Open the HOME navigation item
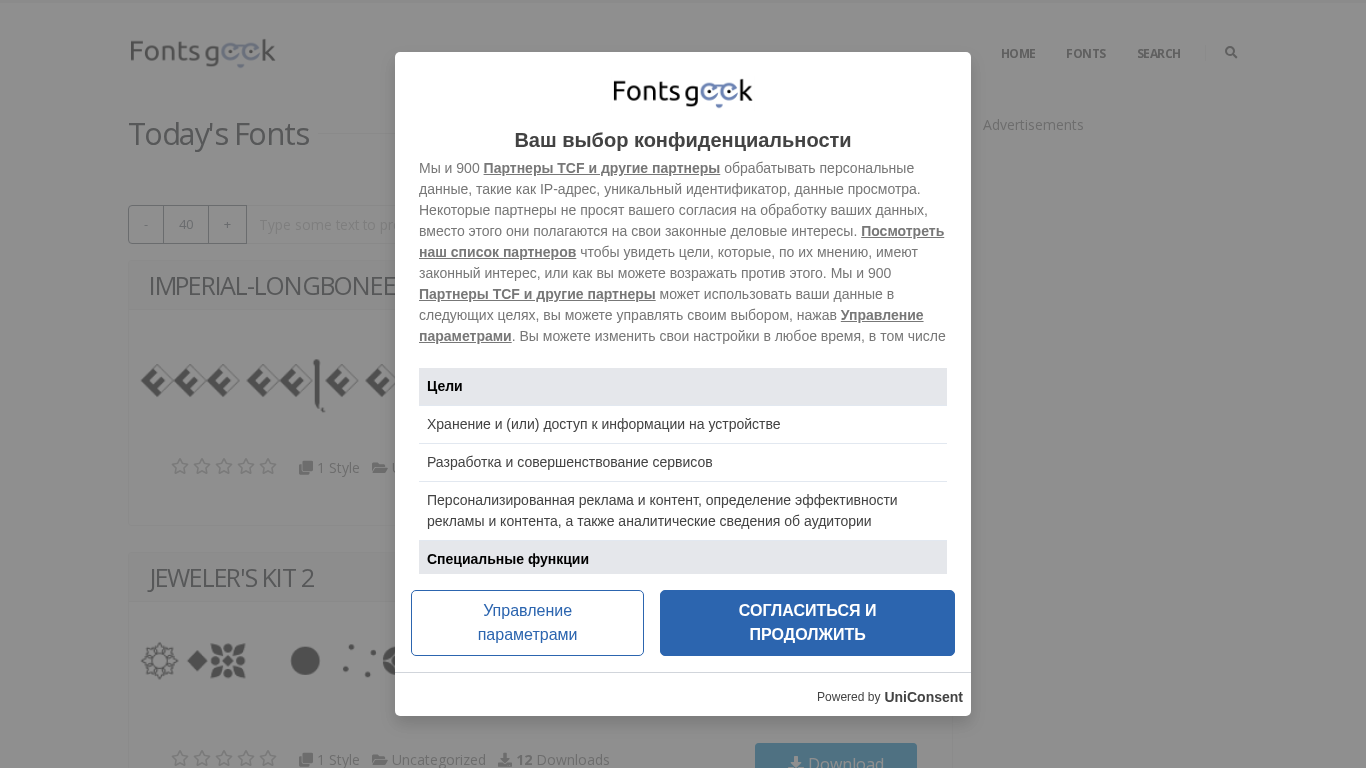Image resolution: width=1366 pixels, height=768 pixels. pos(1018,54)
